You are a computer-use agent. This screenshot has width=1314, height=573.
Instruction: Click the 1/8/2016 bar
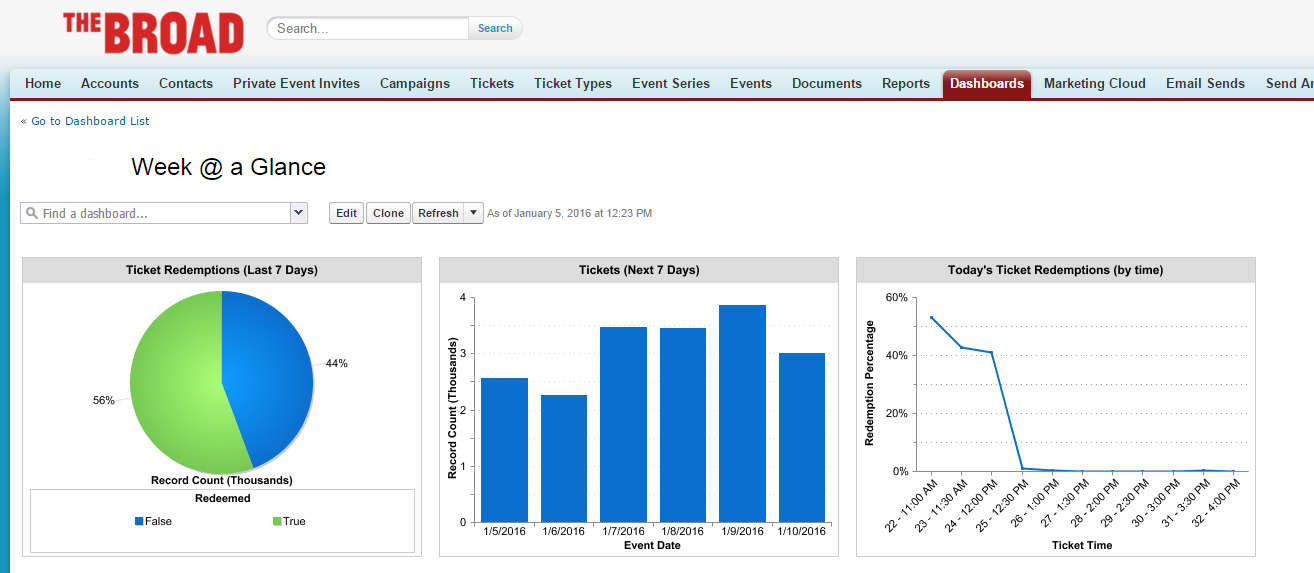pyautogui.click(x=683, y=425)
